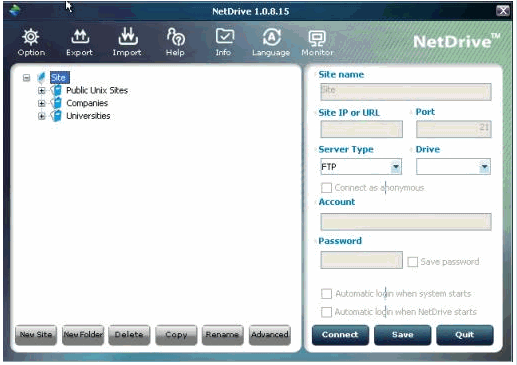Enable Automatic login when NetDrive starts
This screenshot has height=365, width=517.
point(326,312)
